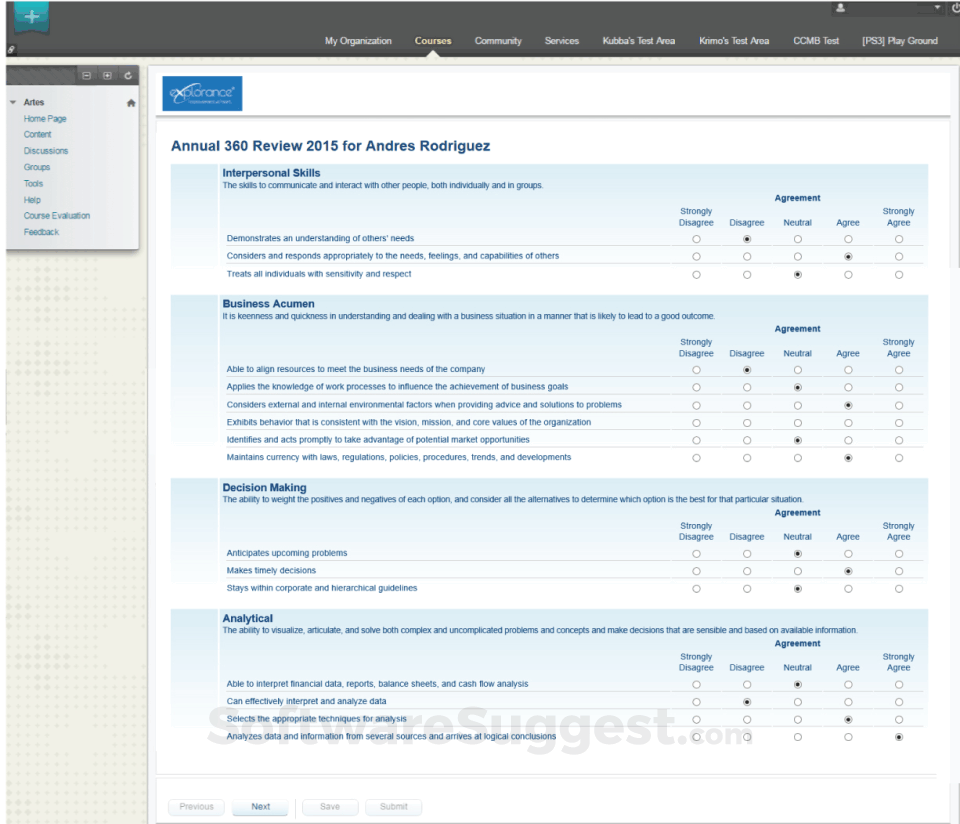
Task: Select Agree for 'Able to interpret financial data'
Action: pos(848,685)
